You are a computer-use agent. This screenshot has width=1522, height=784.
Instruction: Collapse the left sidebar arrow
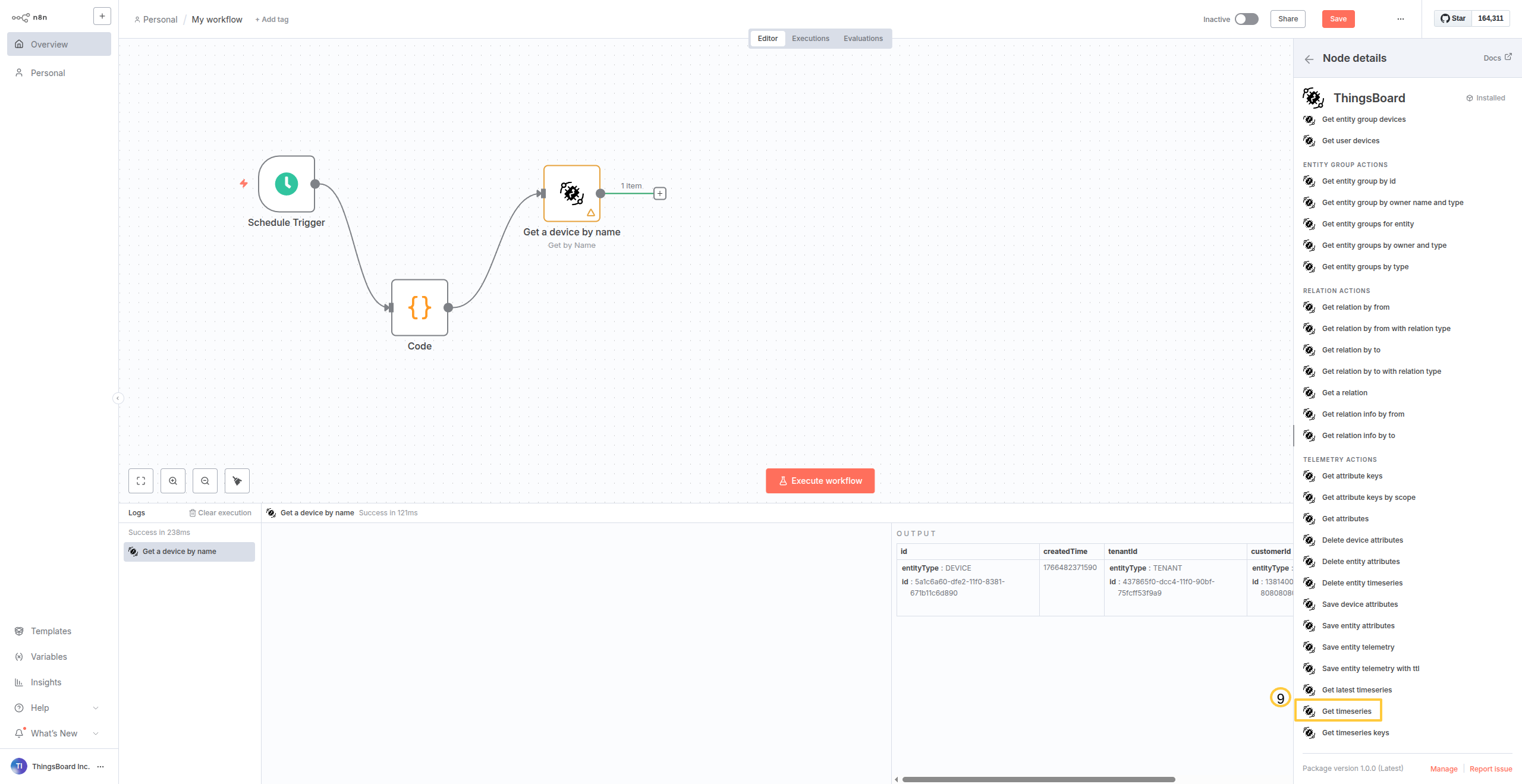(x=118, y=398)
